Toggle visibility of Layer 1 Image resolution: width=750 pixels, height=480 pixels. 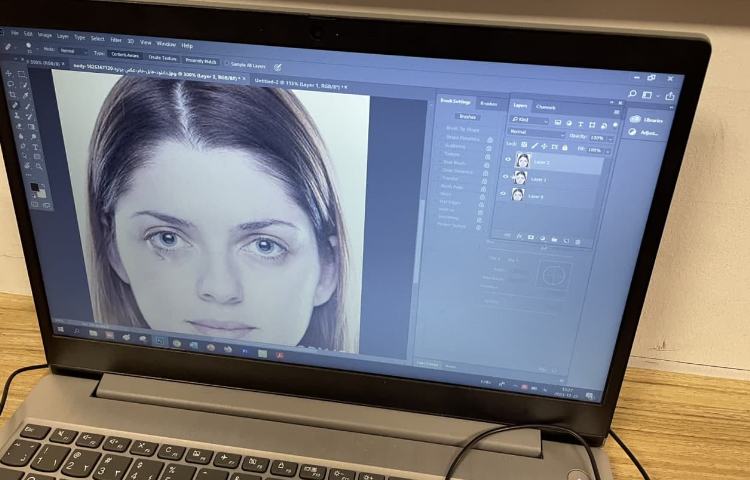[x=506, y=176]
